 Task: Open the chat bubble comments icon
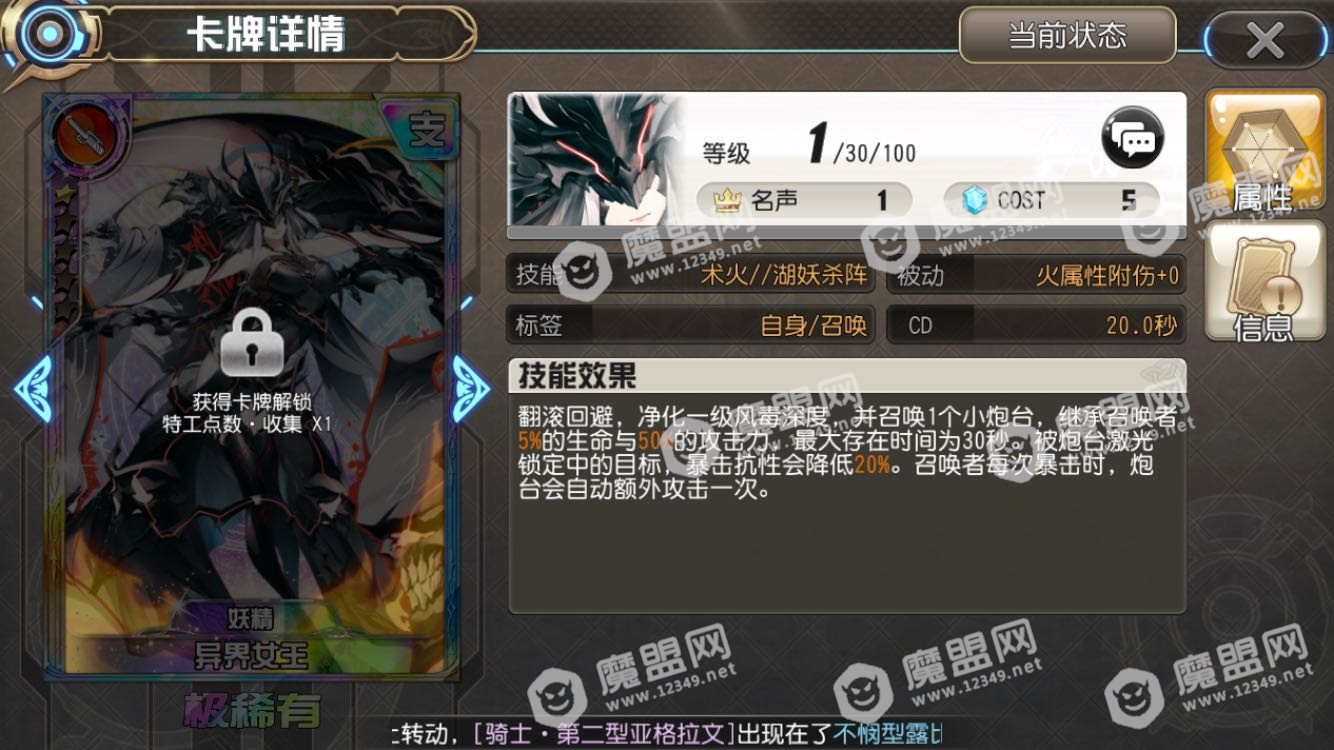pos(1133,140)
